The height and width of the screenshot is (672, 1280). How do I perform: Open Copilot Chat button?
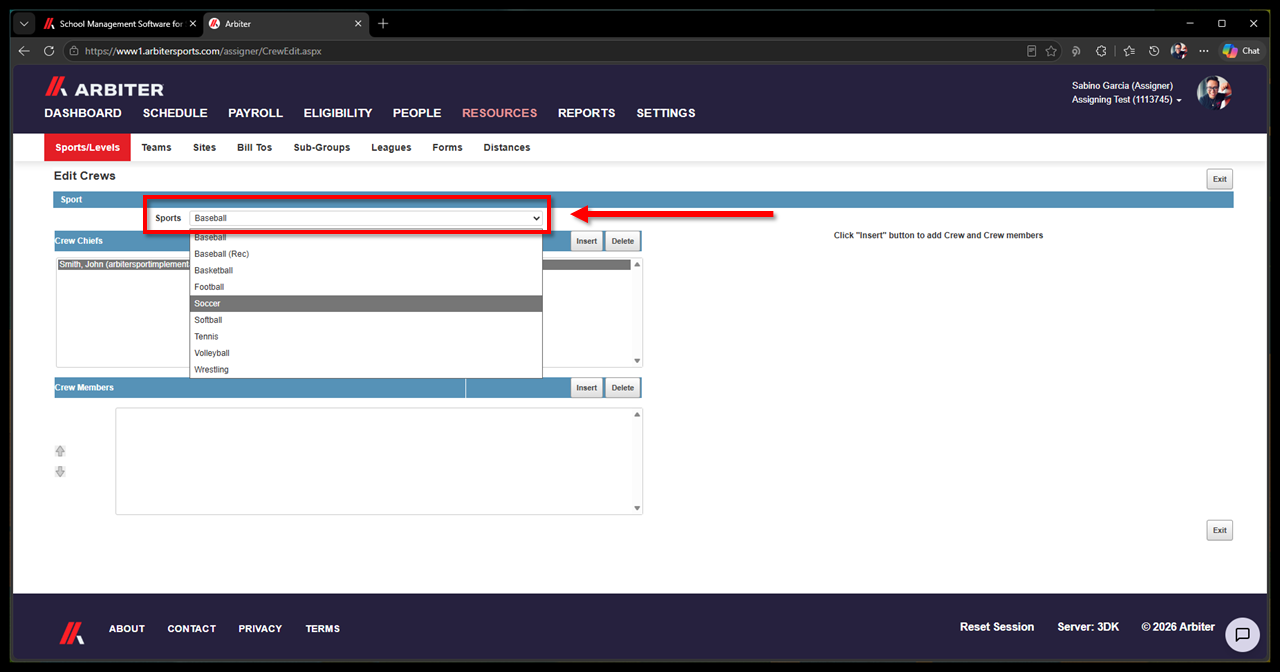[x=1241, y=50]
